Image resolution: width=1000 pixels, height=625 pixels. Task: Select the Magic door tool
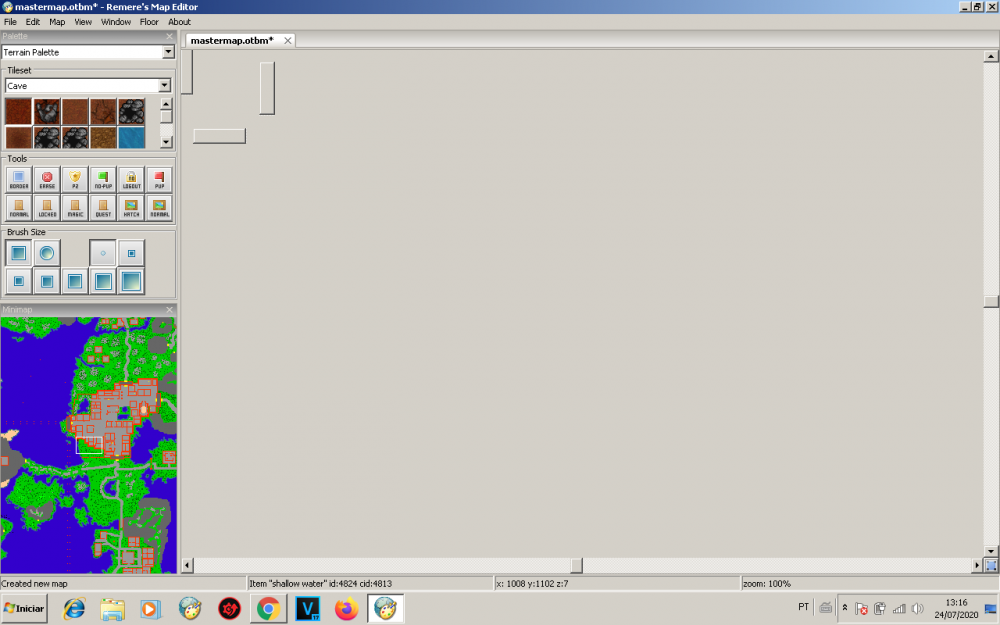pos(75,207)
